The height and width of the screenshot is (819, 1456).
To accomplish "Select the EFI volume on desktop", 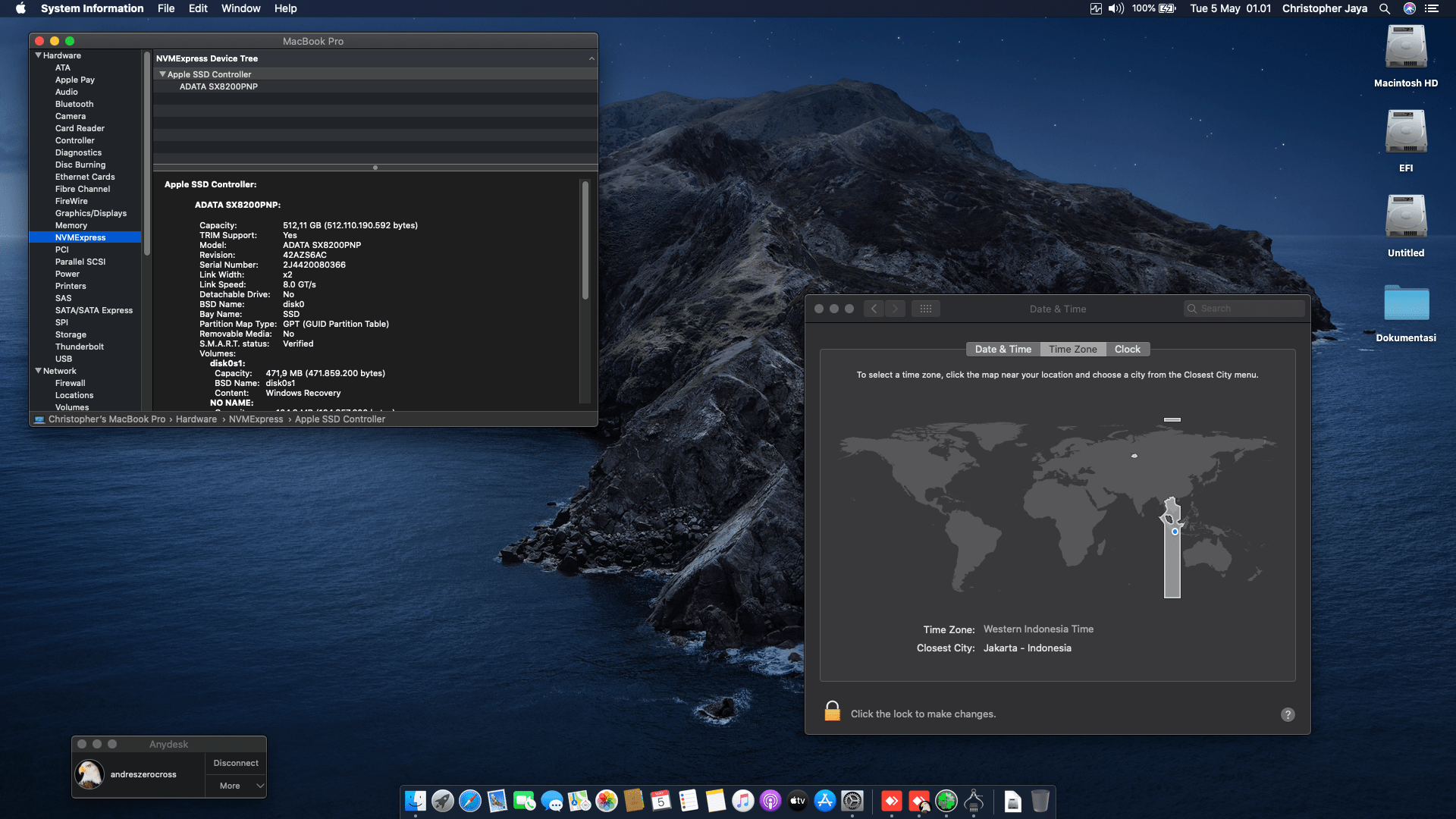I will point(1406,141).
